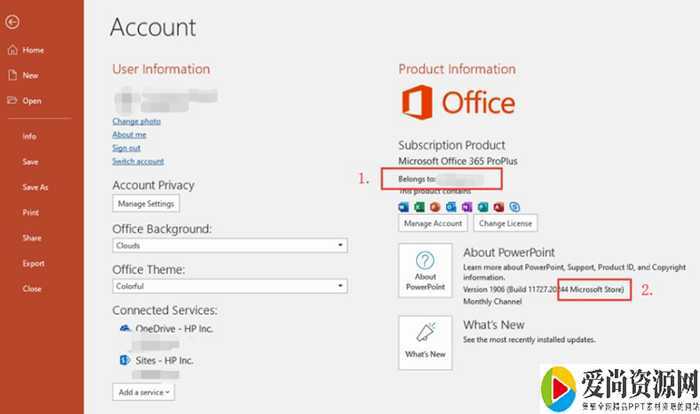The height and width of the screenshot is (414, 700).
Task: Click the Word icon in product list
Action: click(x=404, y=206)
